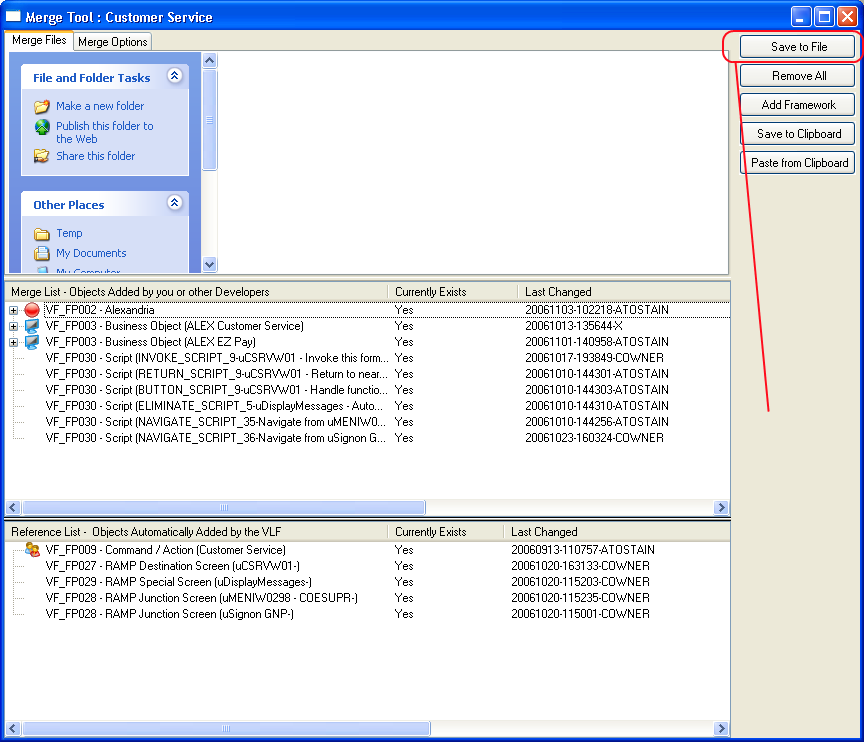Collapse the File and Folder Tasks panel
864x742 pixels.
[x=175, y=75]
